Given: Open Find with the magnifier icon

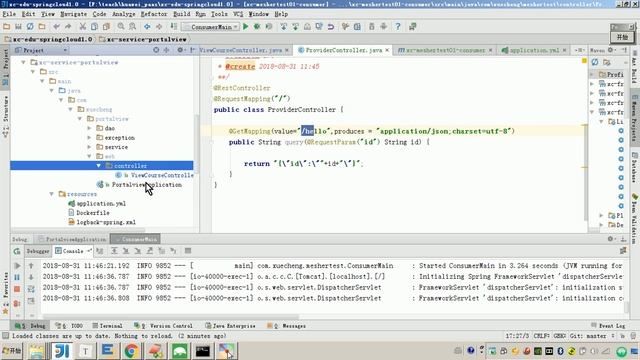Looking at the screenshot, I should tap(121, 27).
